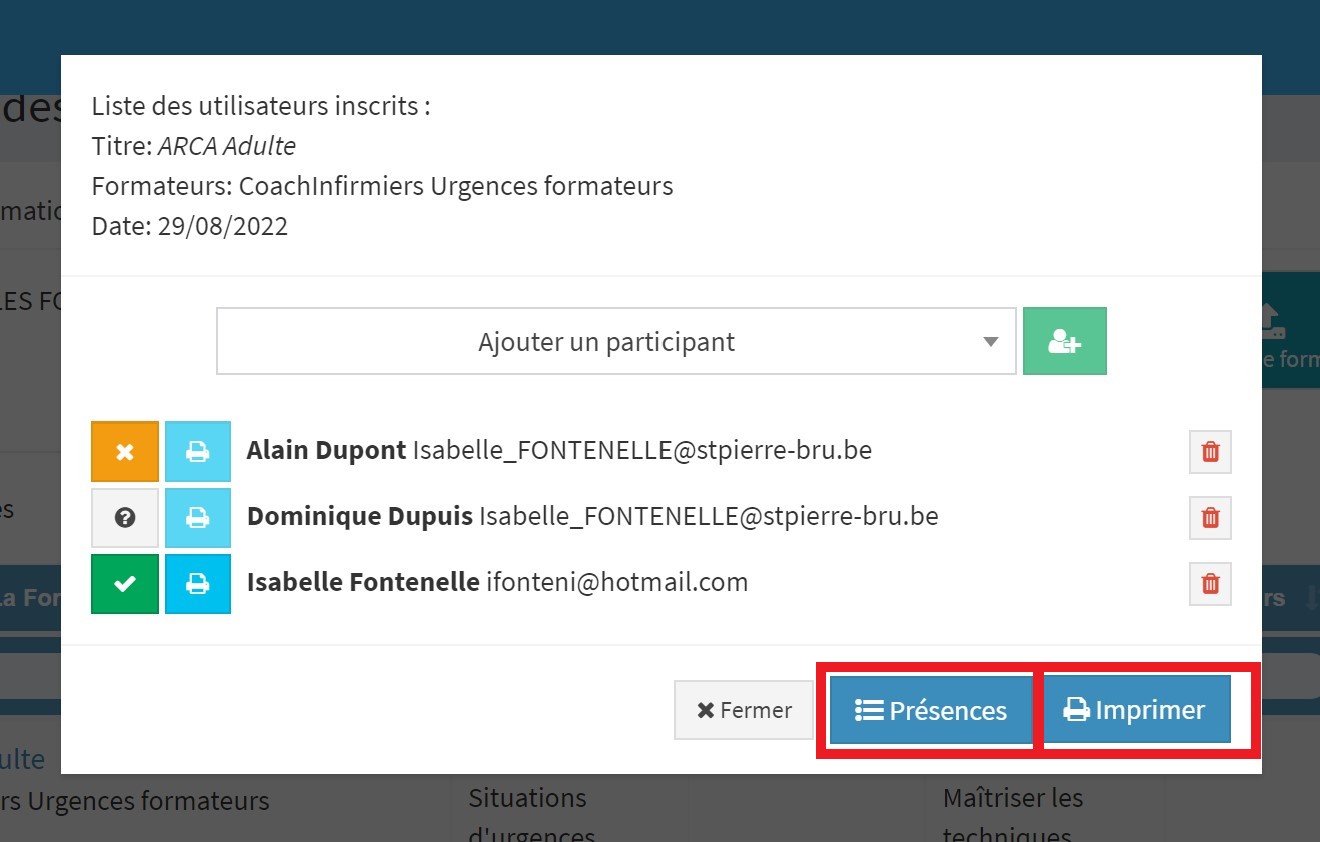
Task: Click the list icon in Présences button
Action: tap(868, 710)
